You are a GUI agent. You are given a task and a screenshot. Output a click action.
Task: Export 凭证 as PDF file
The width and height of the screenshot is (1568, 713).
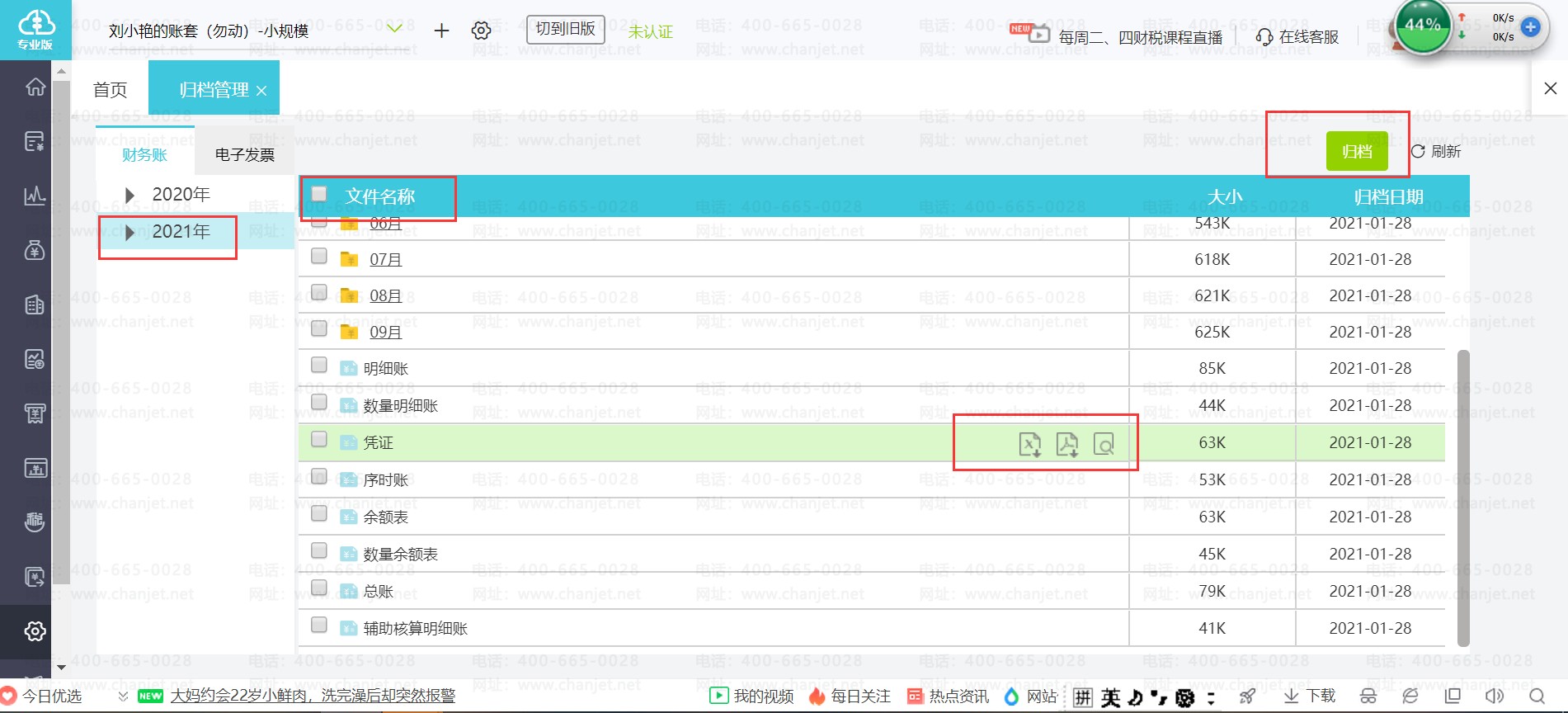pos(1067,444)
